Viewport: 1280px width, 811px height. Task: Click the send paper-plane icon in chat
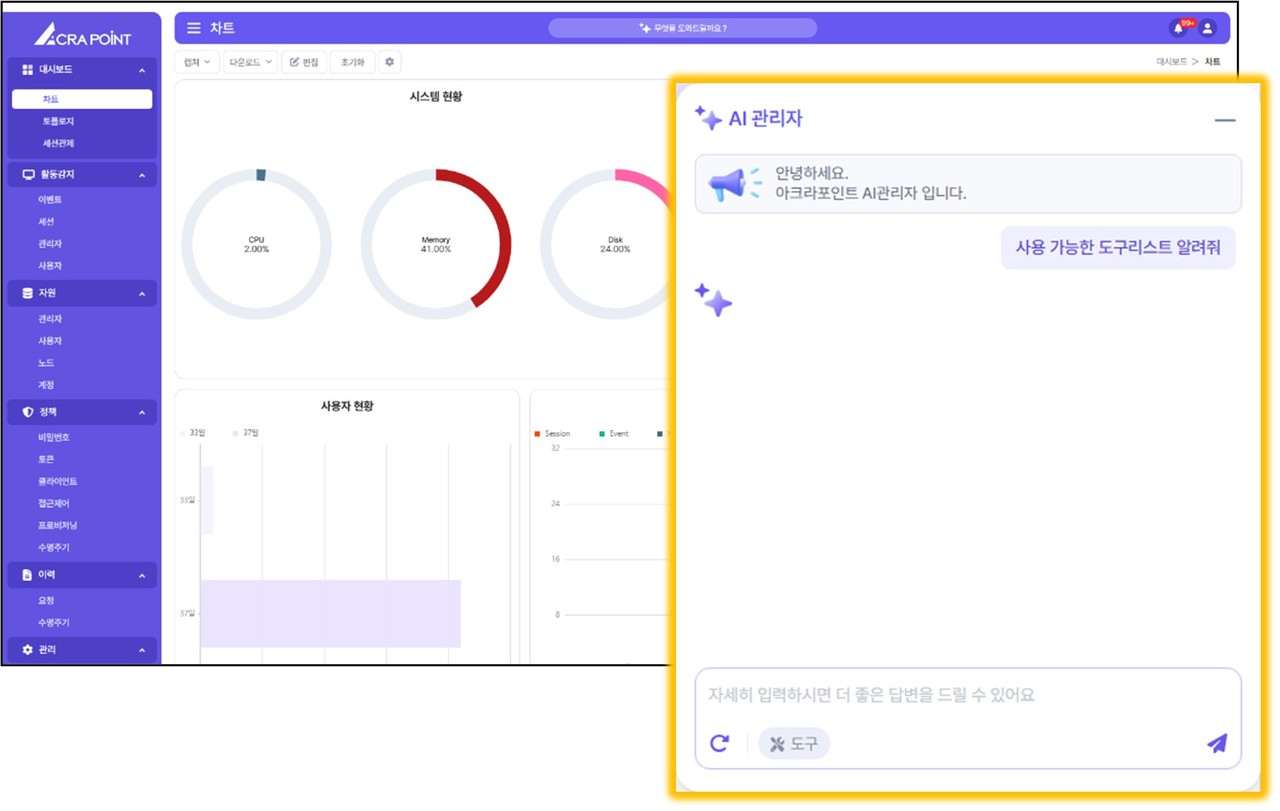tap(1216, 743)
